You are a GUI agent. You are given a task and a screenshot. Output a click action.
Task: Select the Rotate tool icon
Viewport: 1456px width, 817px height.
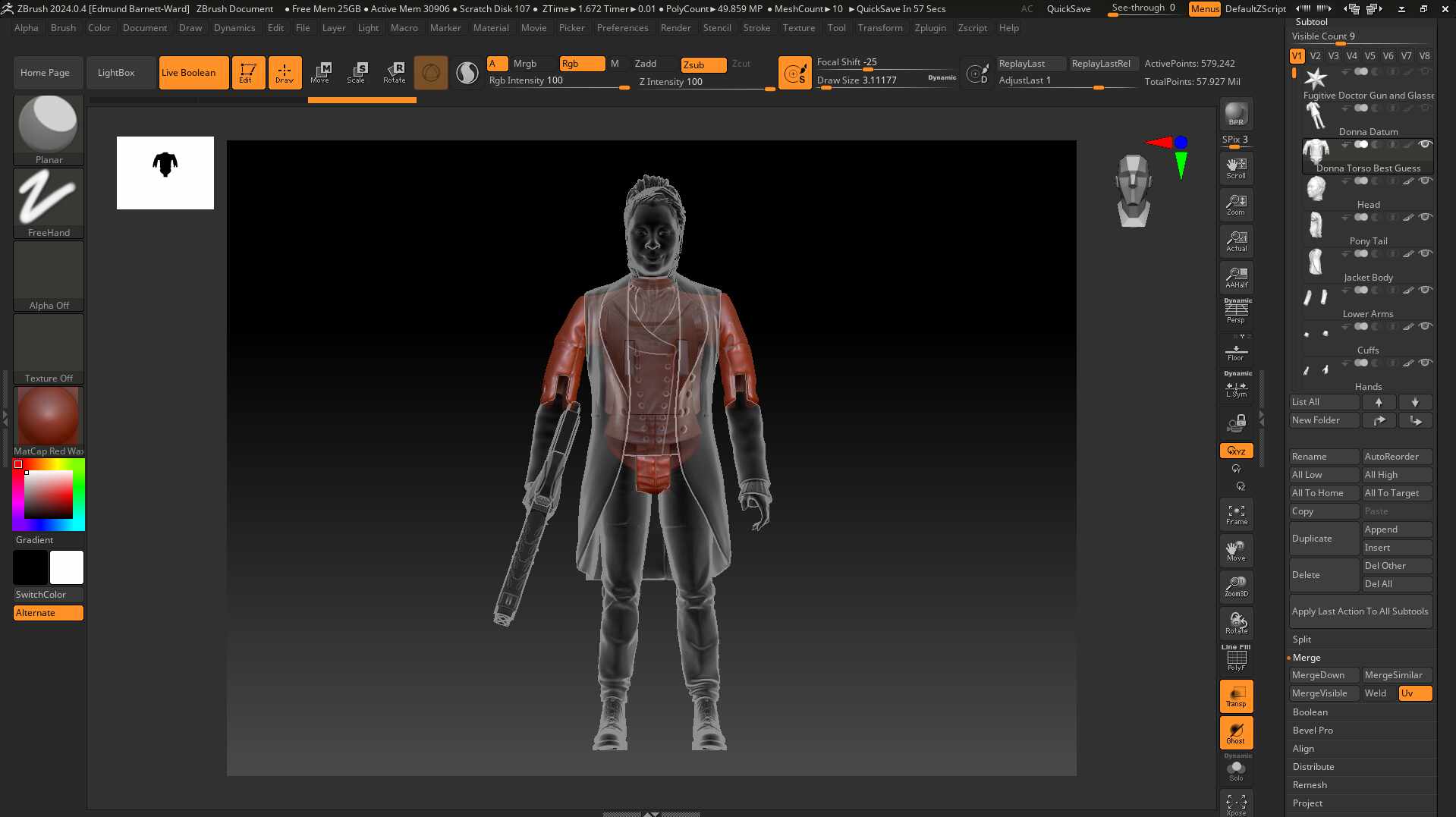click(x=394, y=73)
